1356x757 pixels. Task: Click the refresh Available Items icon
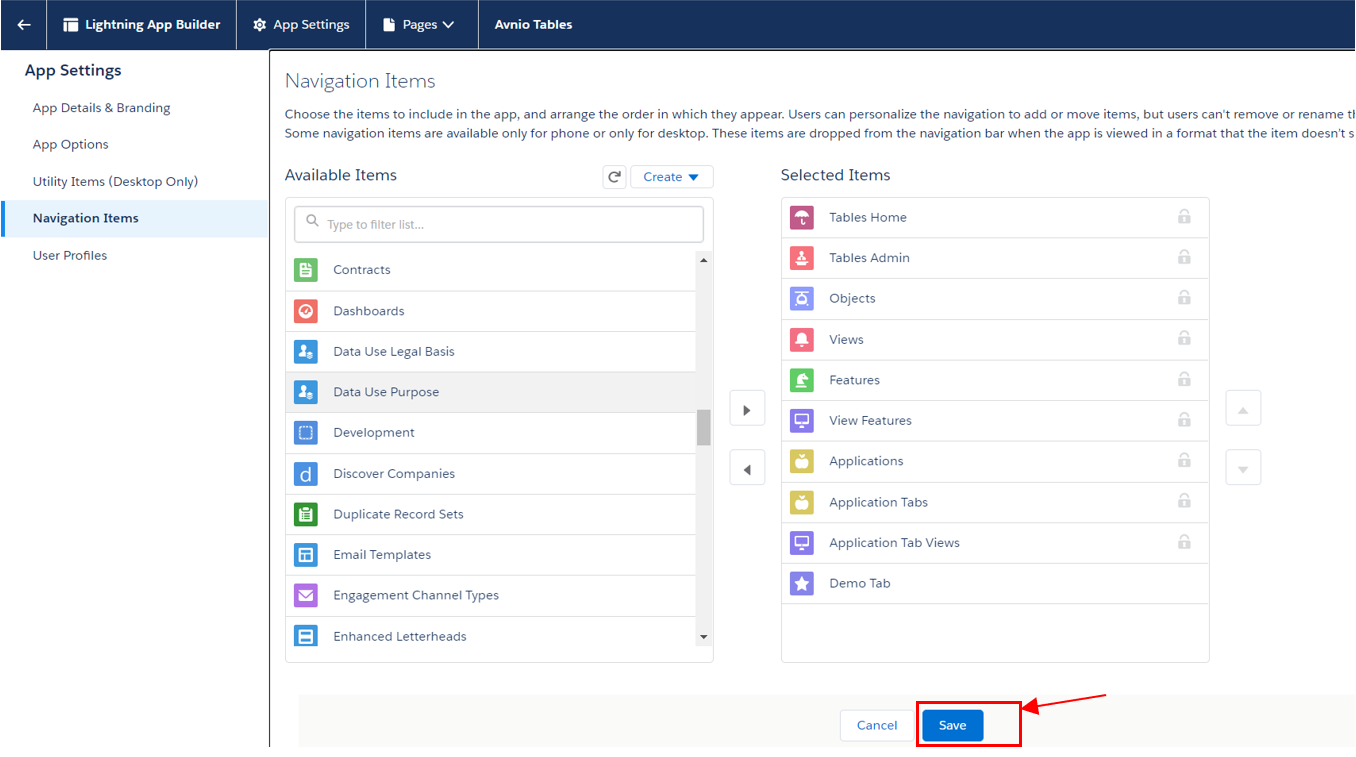[x=614, y=177]
